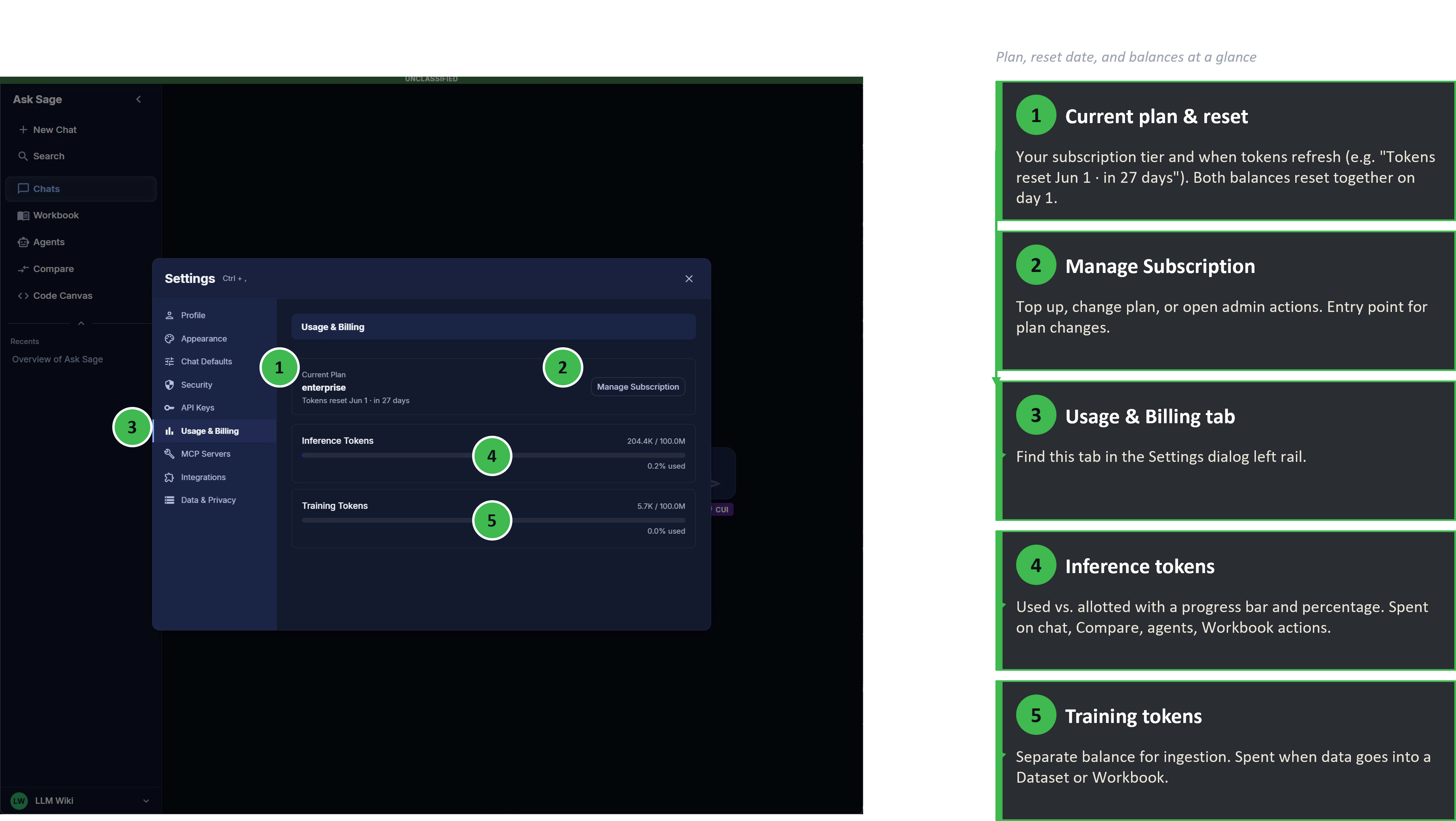Viewport: 1456px width, 821px height.
Task: Click the 204.4K / 100.0M value
Action: (x=656, y=441)
